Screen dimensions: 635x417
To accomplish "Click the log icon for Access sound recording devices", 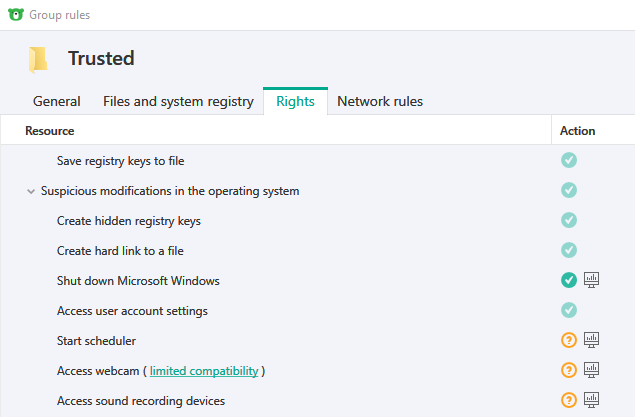I will [591, 400].
